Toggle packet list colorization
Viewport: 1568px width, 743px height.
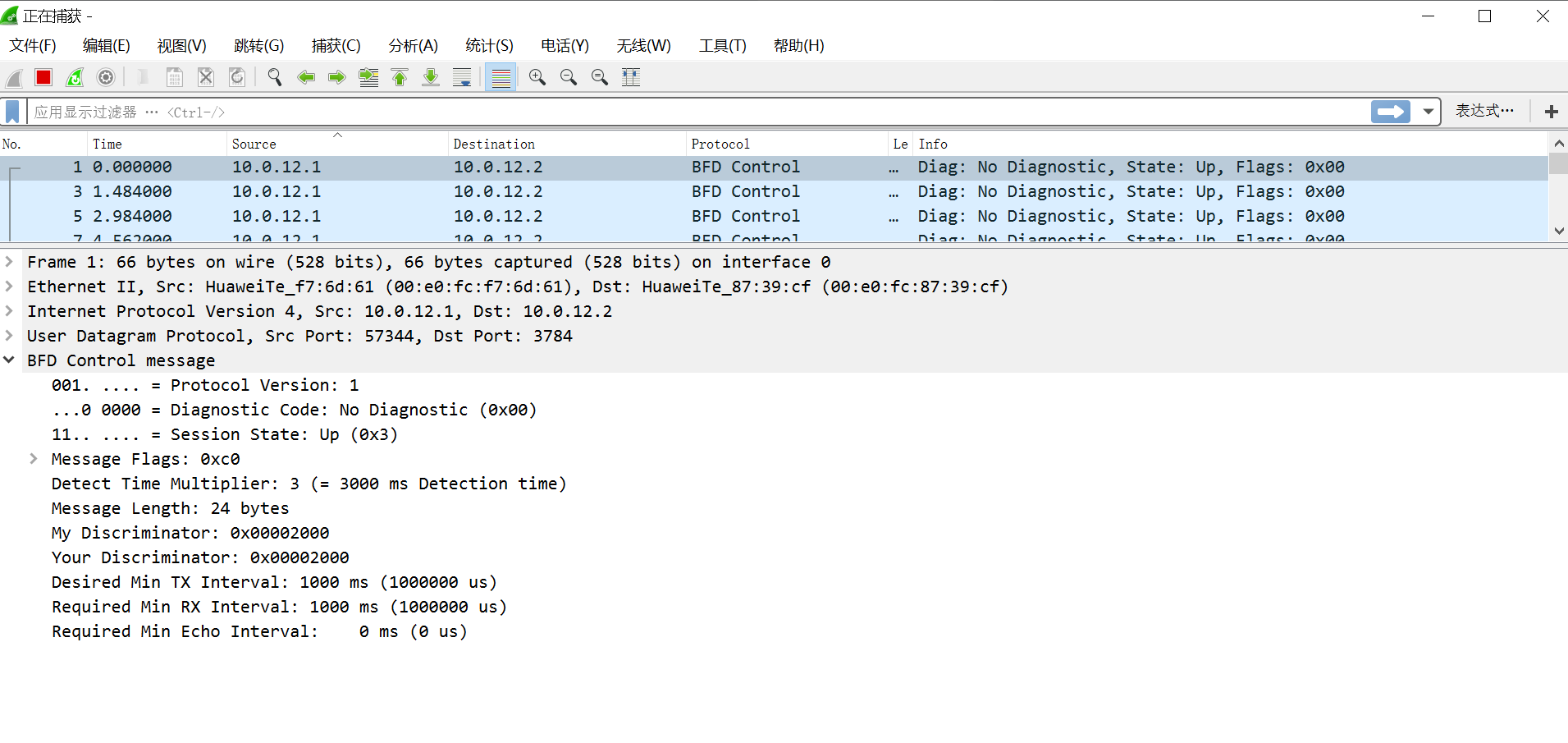501,78
